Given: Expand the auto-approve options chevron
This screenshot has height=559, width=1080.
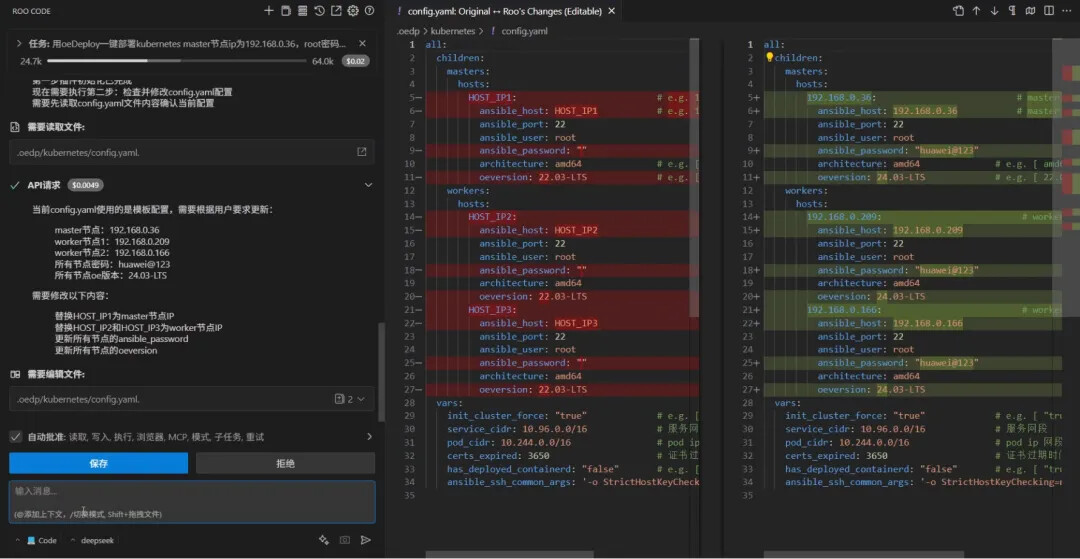Looking at the screenshot, I should pyautogui.click(x=369, y=437).
